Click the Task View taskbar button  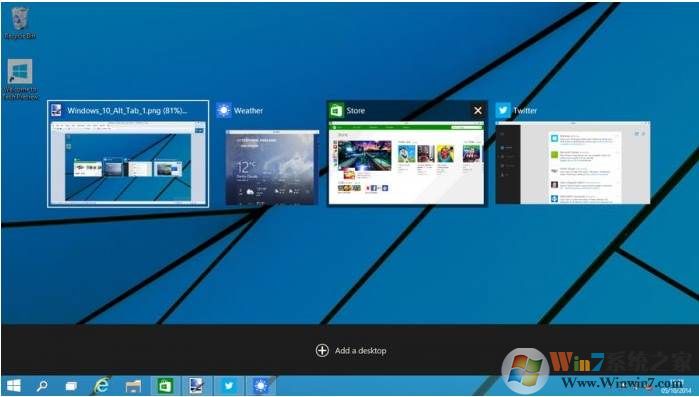(x=71, y=386)
